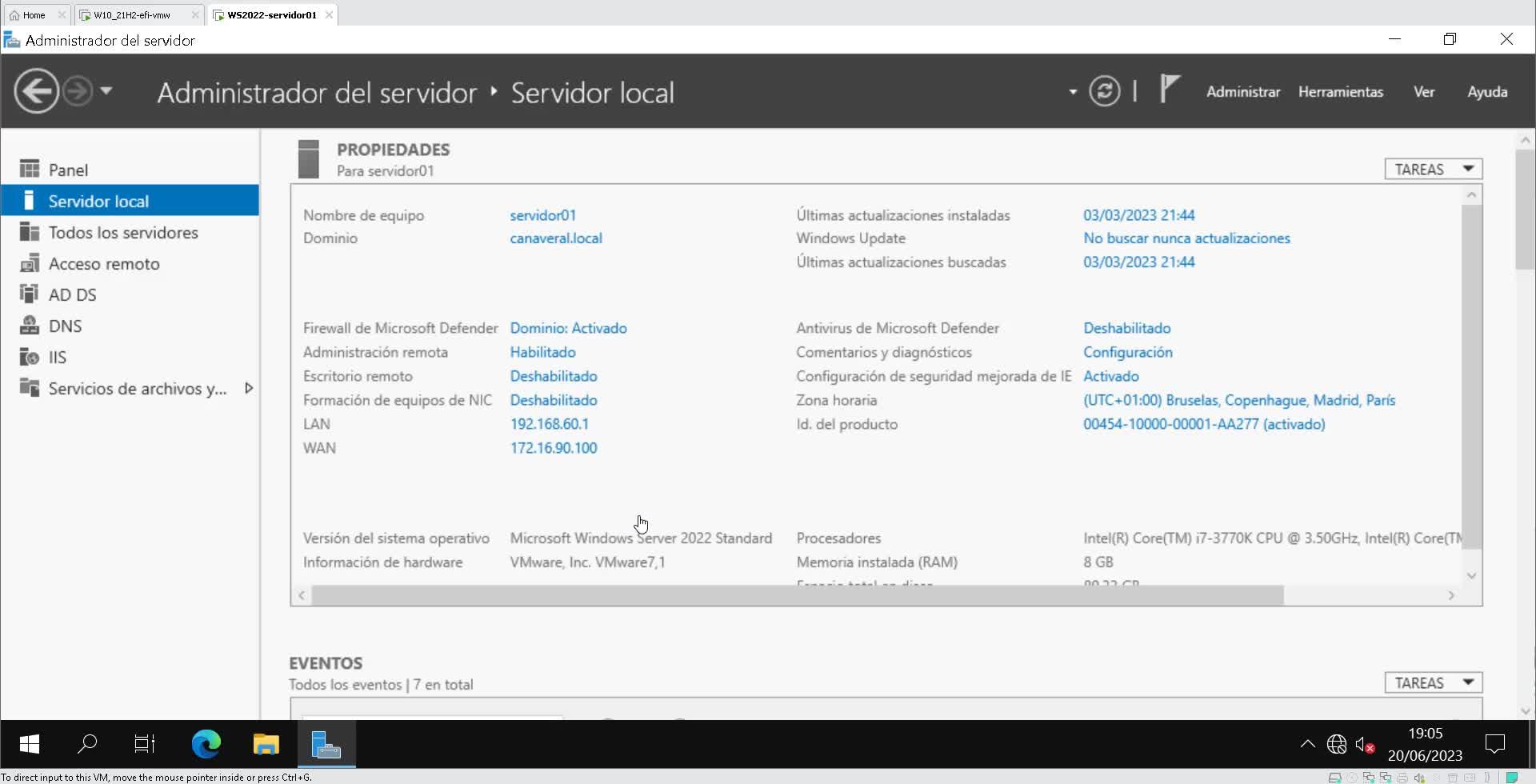Image resolution: width=1536 pixels, height=784 pixels.
Task: Open the Ayuda menu
Action: click(1487, 92)
